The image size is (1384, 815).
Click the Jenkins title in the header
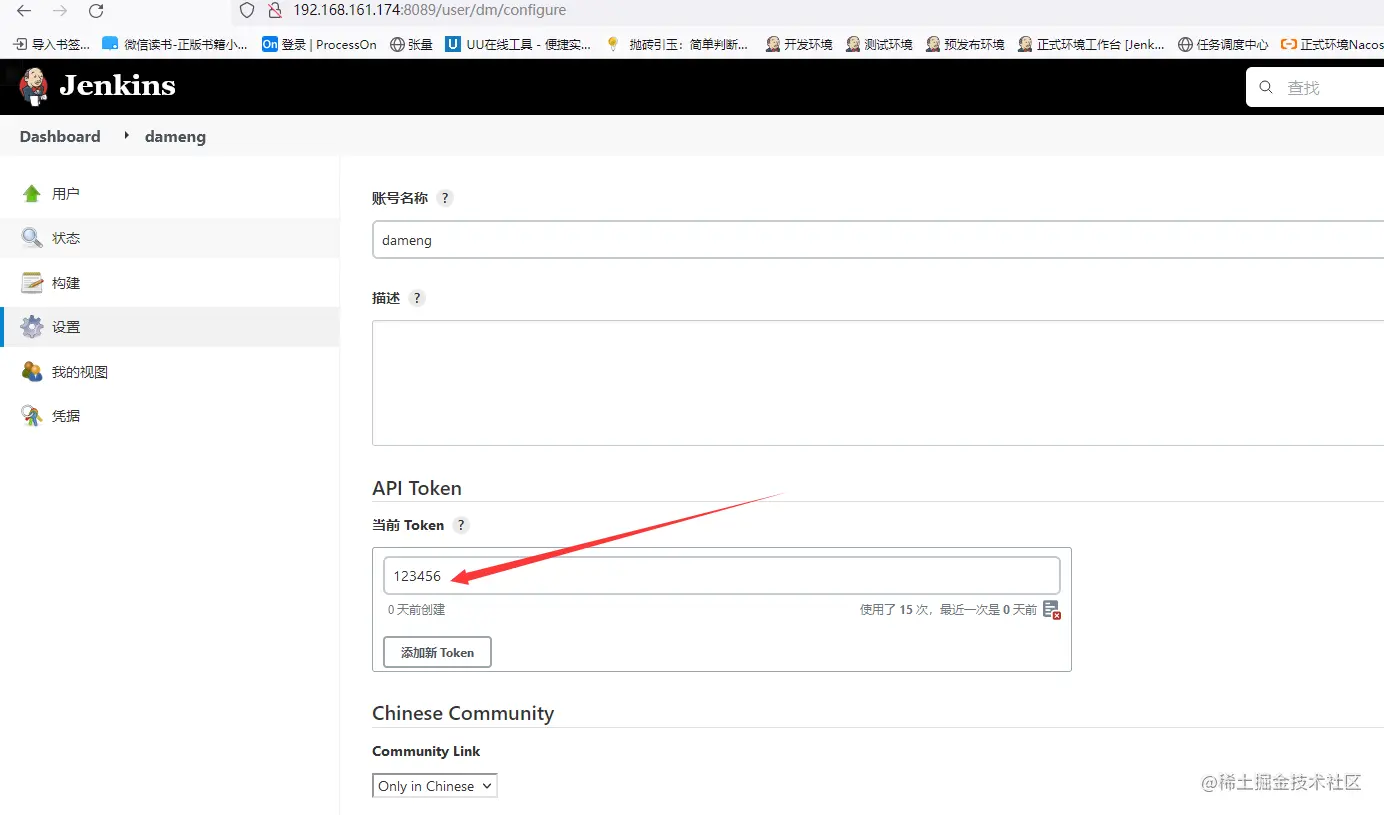[117, 87]
